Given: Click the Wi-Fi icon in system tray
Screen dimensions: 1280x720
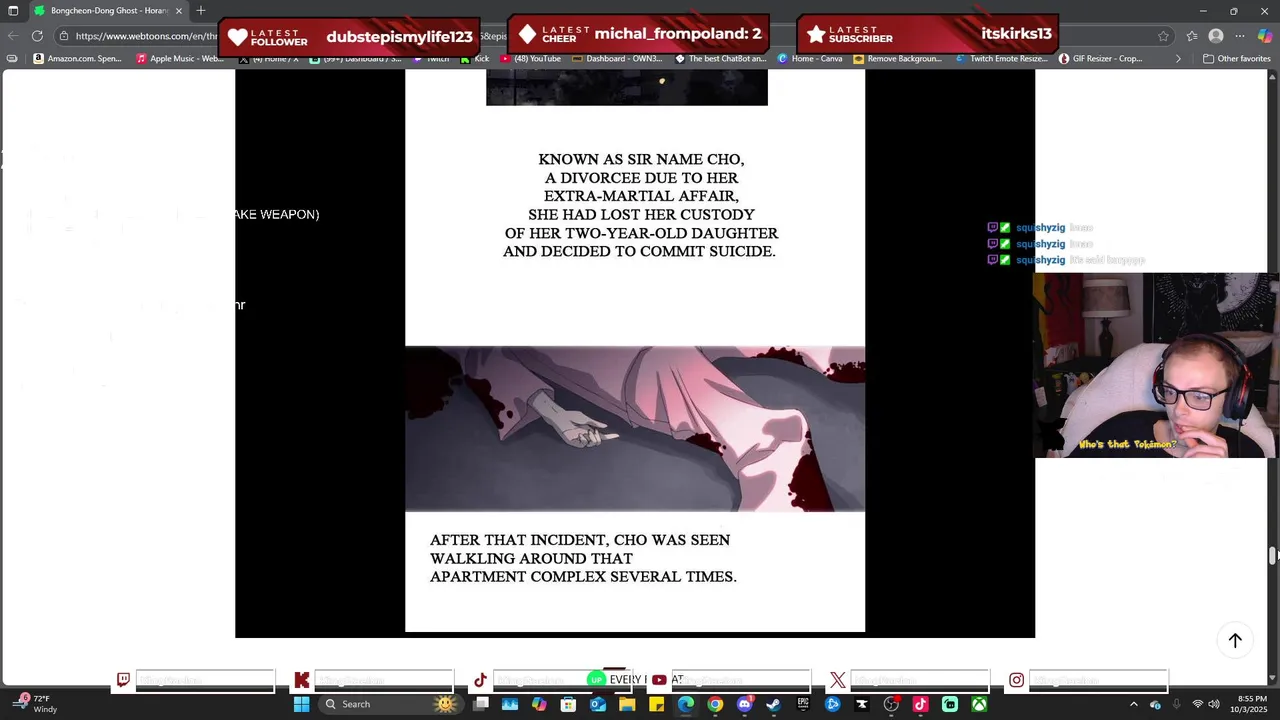Looking at the screenshot, I should (x=1198, y=704).
